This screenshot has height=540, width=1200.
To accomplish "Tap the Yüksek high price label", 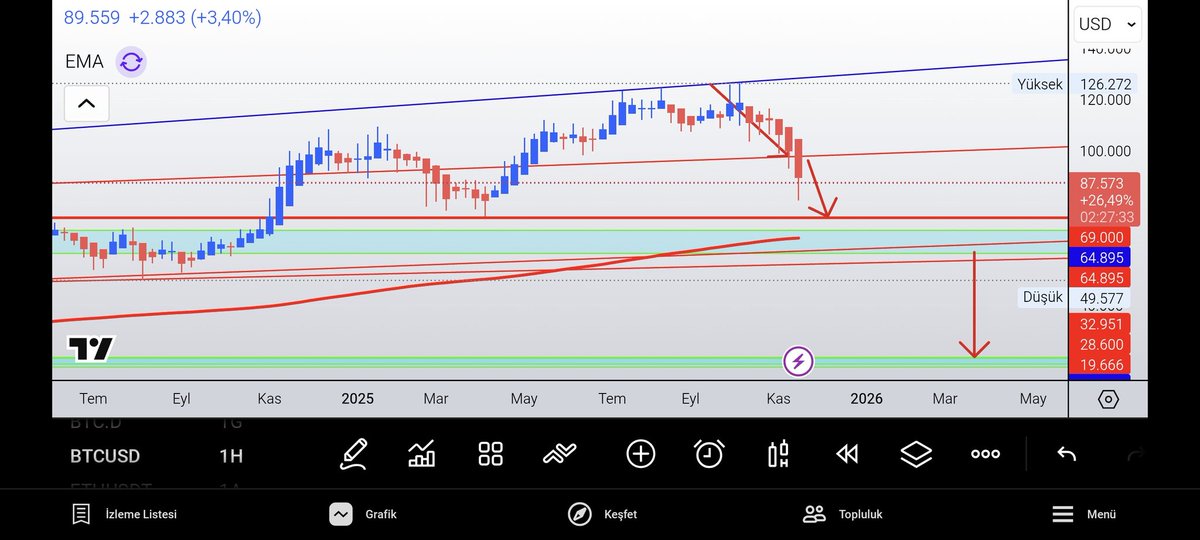I will (1041, 84).
